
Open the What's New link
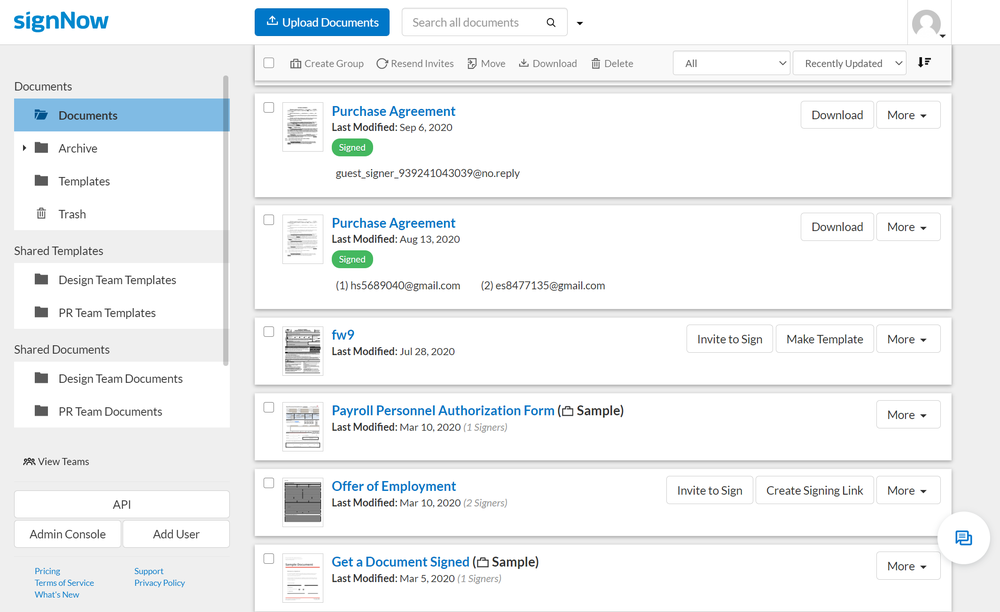pyautogui.click(x=57, y=595)
